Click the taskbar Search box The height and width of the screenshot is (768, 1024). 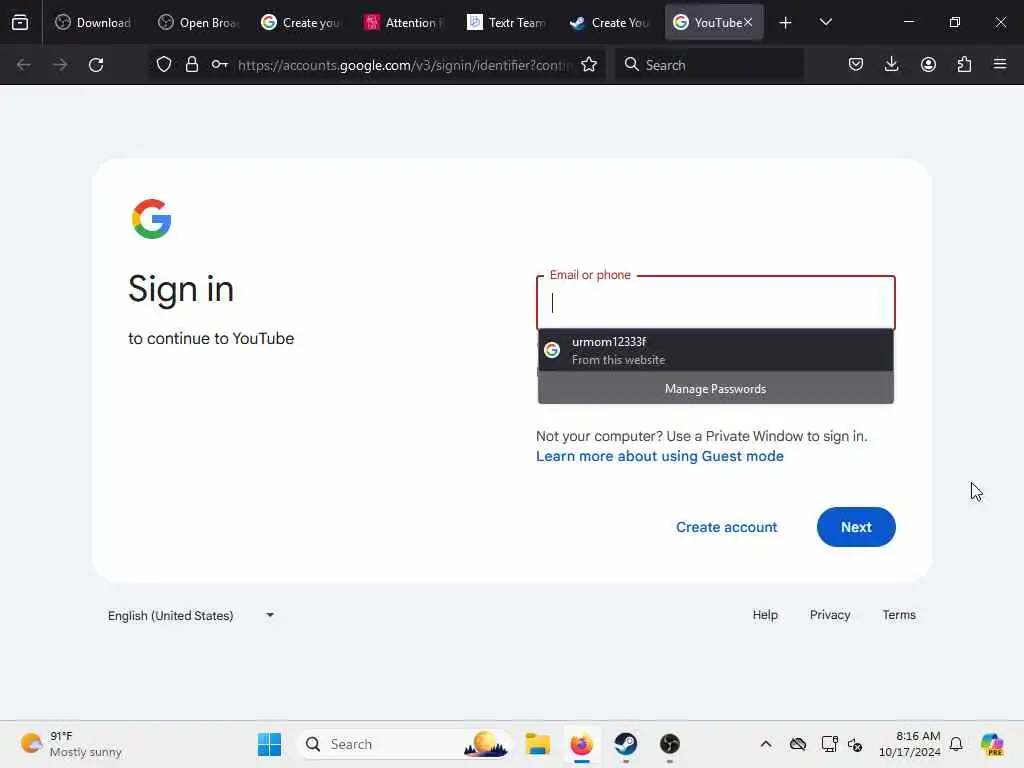[x=404, y=744]
